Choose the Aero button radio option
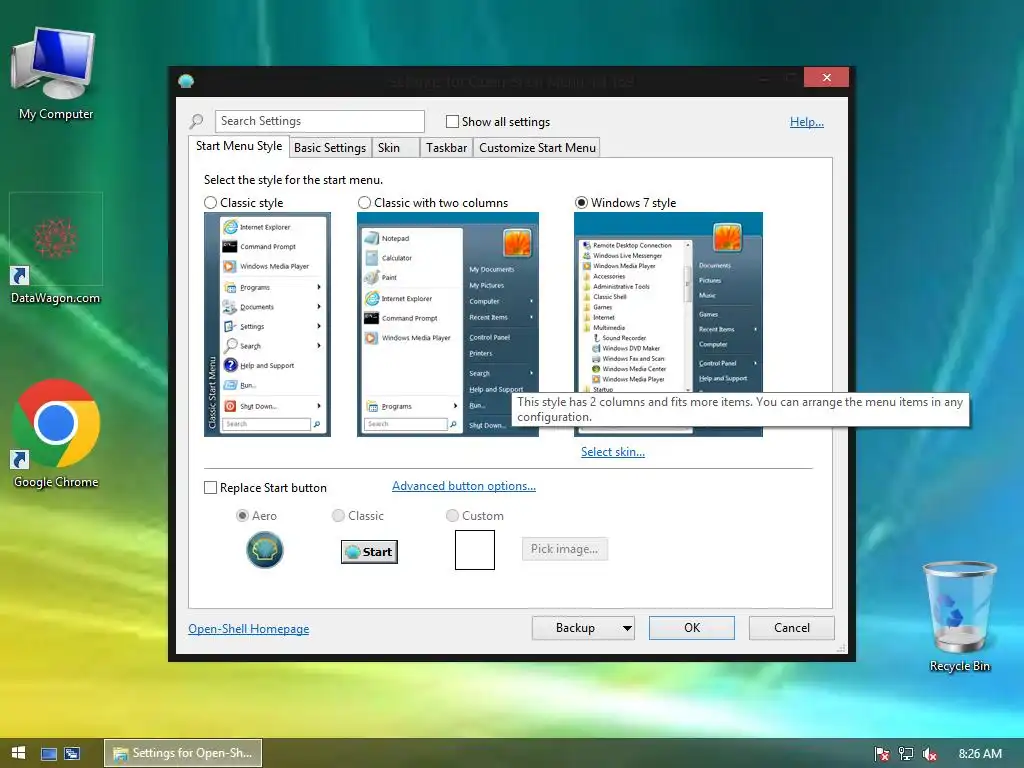The height and width of the screenshot is (768, 1024). click(242, 516)
